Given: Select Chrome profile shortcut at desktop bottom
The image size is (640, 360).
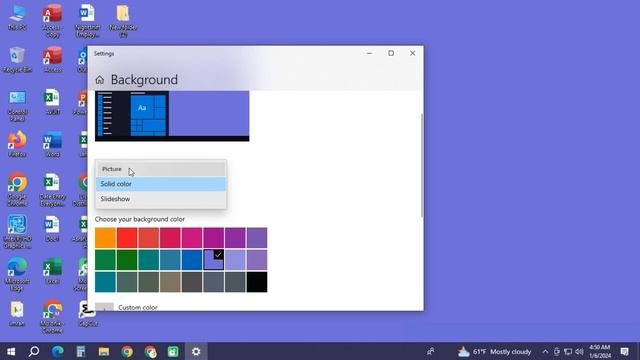Looking at the screenshot, I should tap(53, 317).
